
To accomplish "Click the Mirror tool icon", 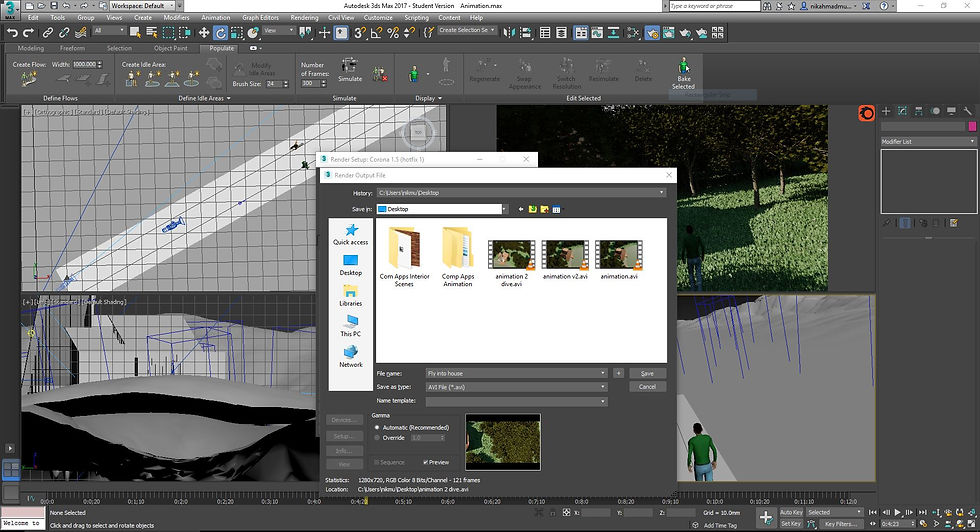I will click(x=509, y=33).
